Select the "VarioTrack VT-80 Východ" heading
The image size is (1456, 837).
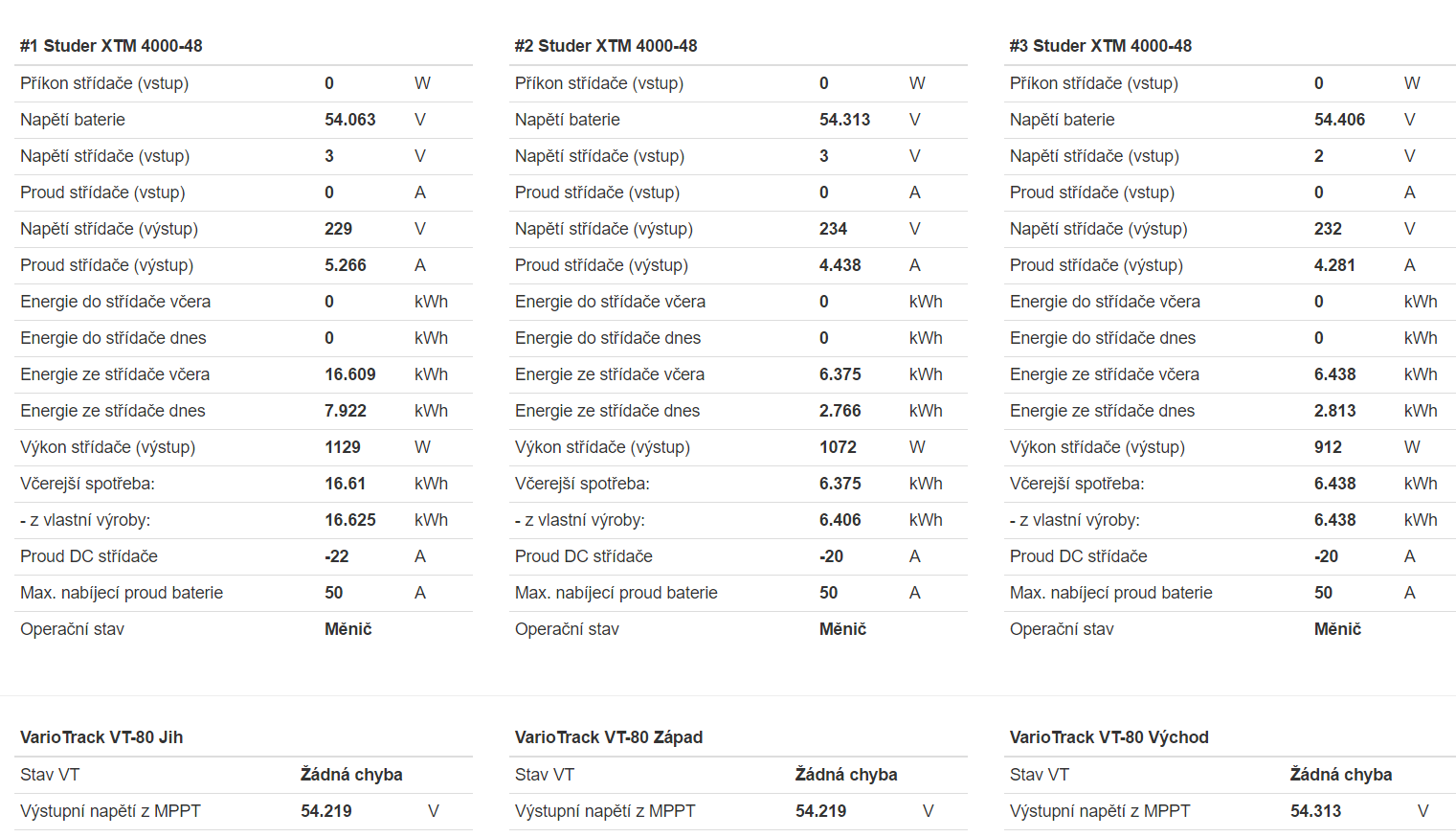(x=1109, y=737)
